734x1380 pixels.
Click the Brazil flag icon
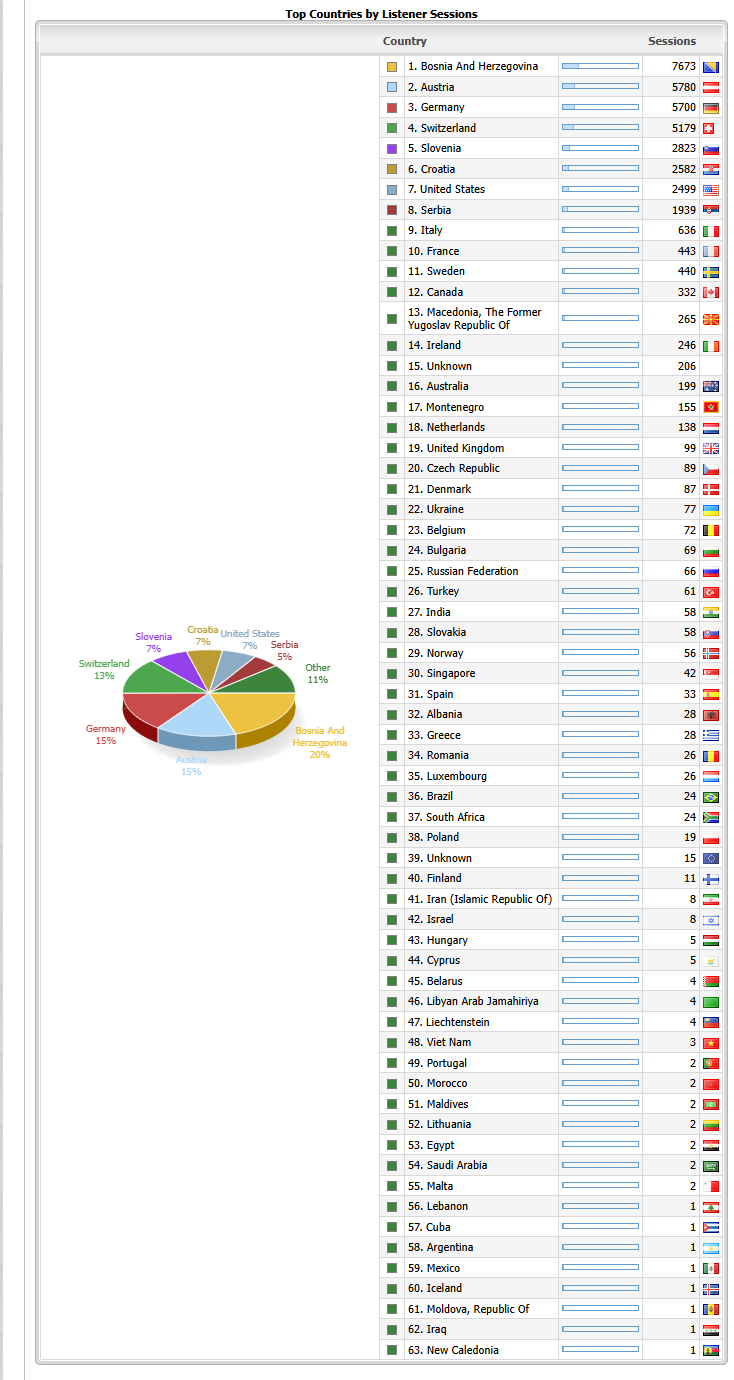(x=710, y=797)
